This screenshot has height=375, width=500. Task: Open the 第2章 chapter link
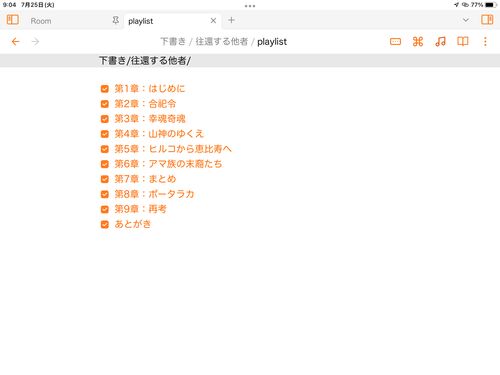(x=145, y=104)
